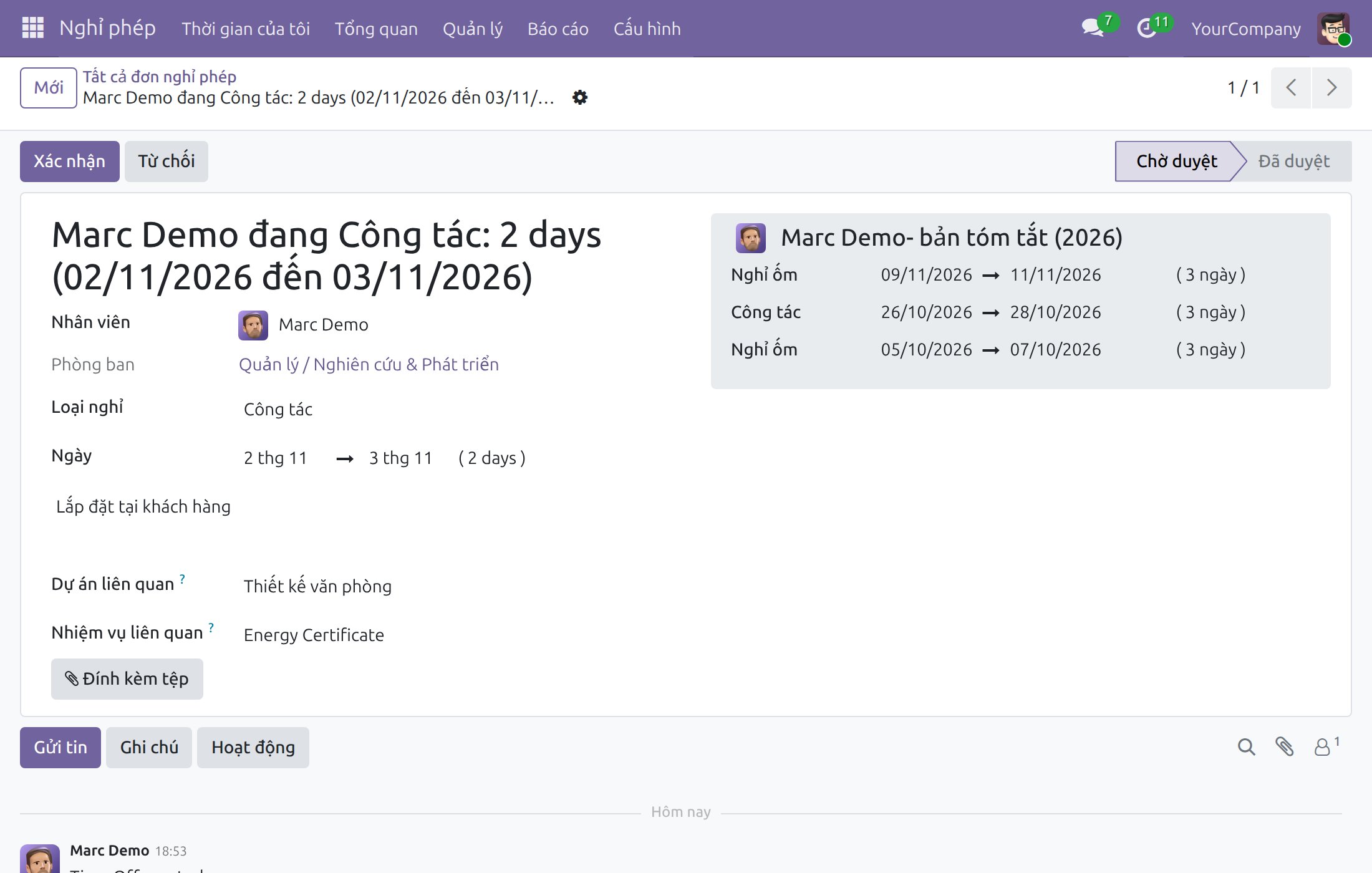Click Marc Demo's avatar in the employee field

(253, 325)
